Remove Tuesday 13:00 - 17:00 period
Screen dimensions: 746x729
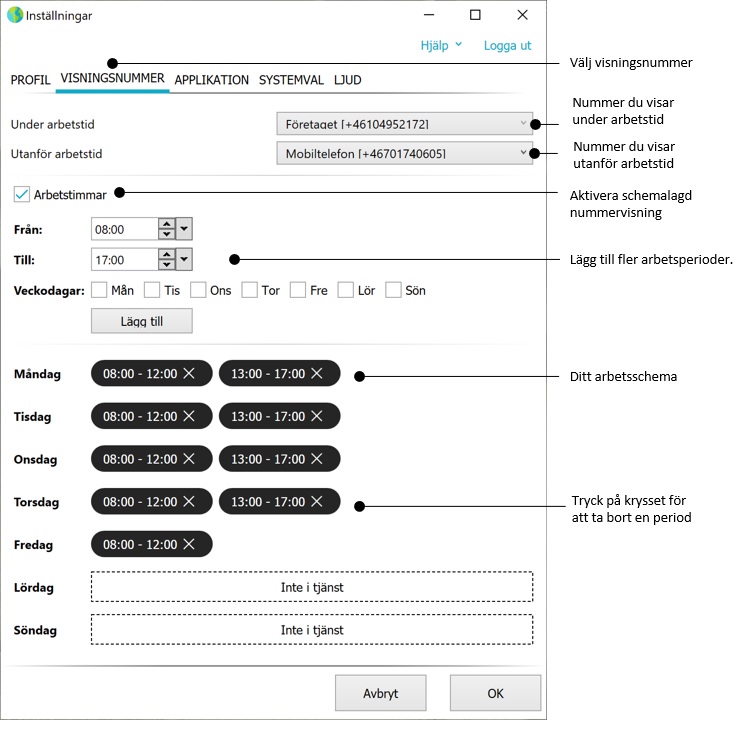tap(317, 416)
